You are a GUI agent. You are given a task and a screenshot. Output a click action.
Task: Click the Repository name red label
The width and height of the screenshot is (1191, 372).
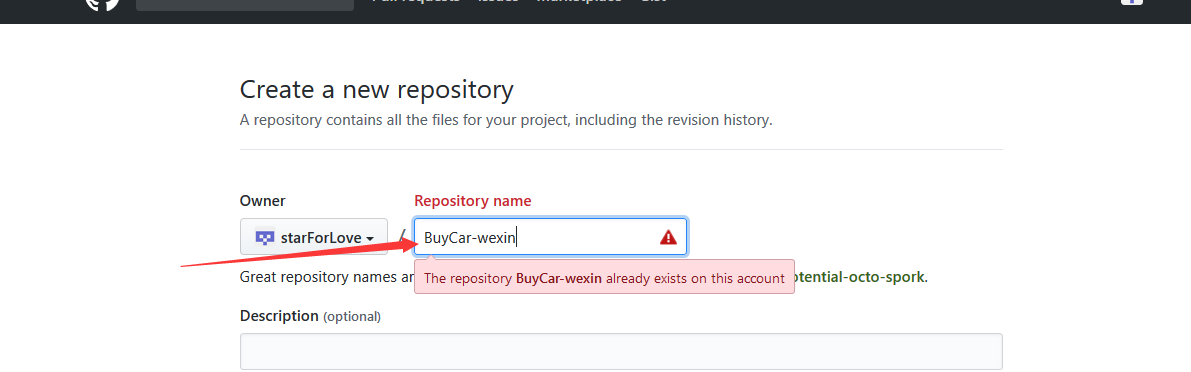click(472, 201)
